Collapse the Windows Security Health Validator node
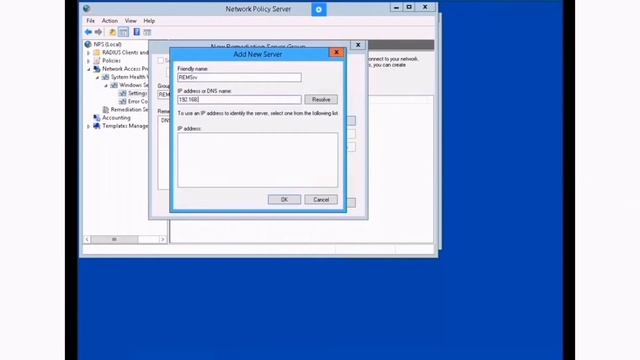This screenshot has height=360, width=640. 106,85
